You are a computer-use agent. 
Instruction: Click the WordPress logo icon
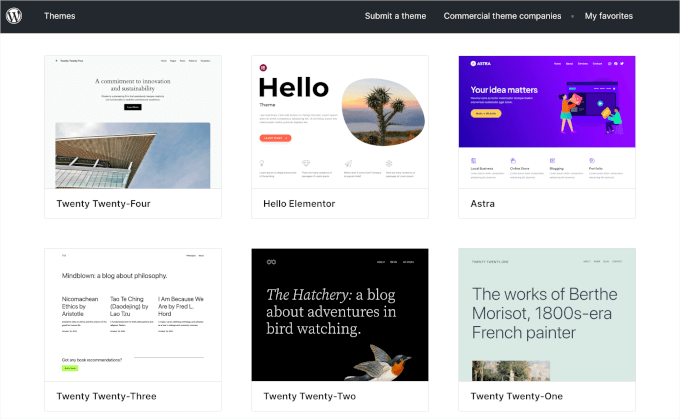[14, 16]
